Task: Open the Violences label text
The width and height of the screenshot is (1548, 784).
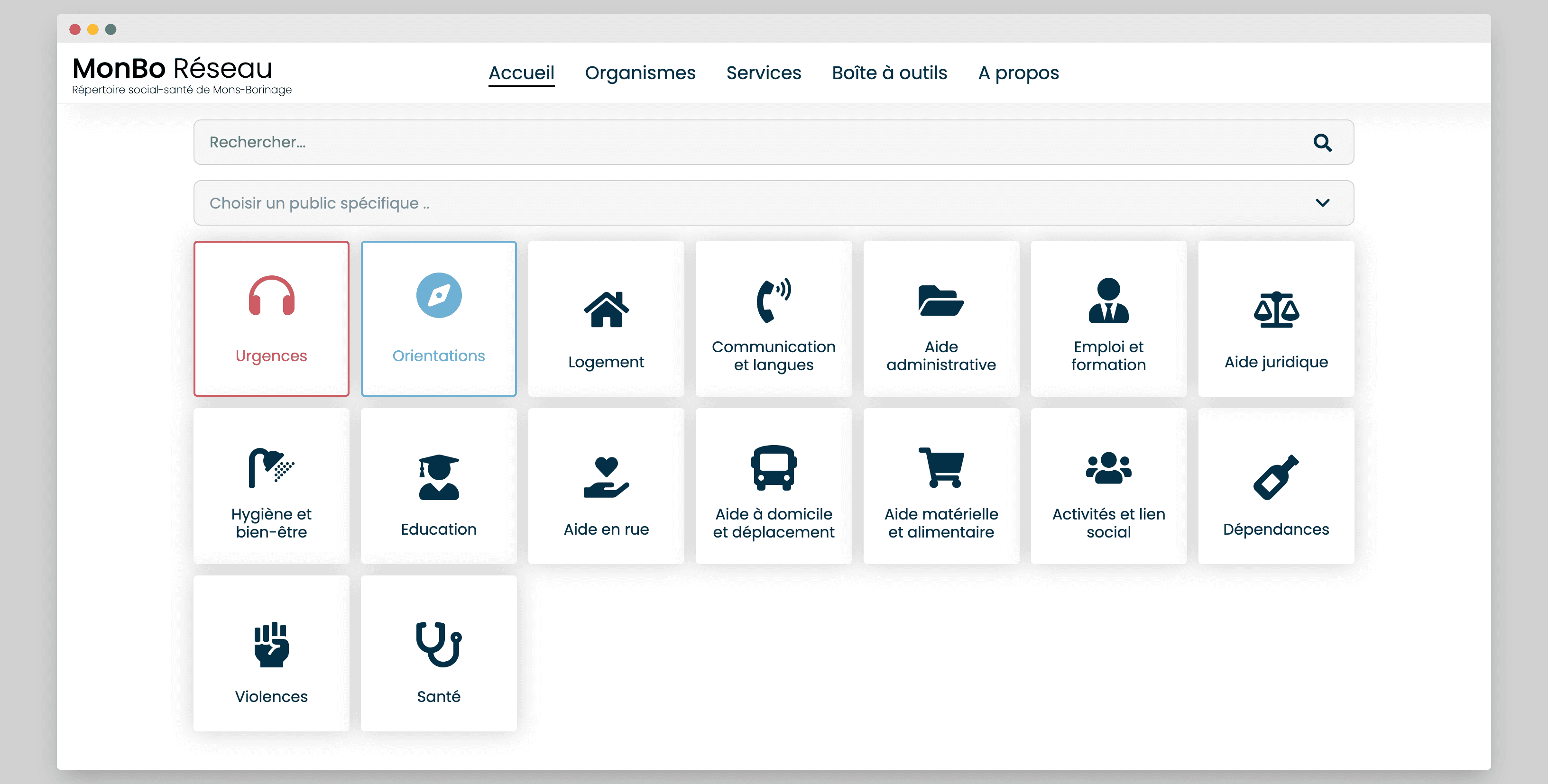Action: (272, 697)
